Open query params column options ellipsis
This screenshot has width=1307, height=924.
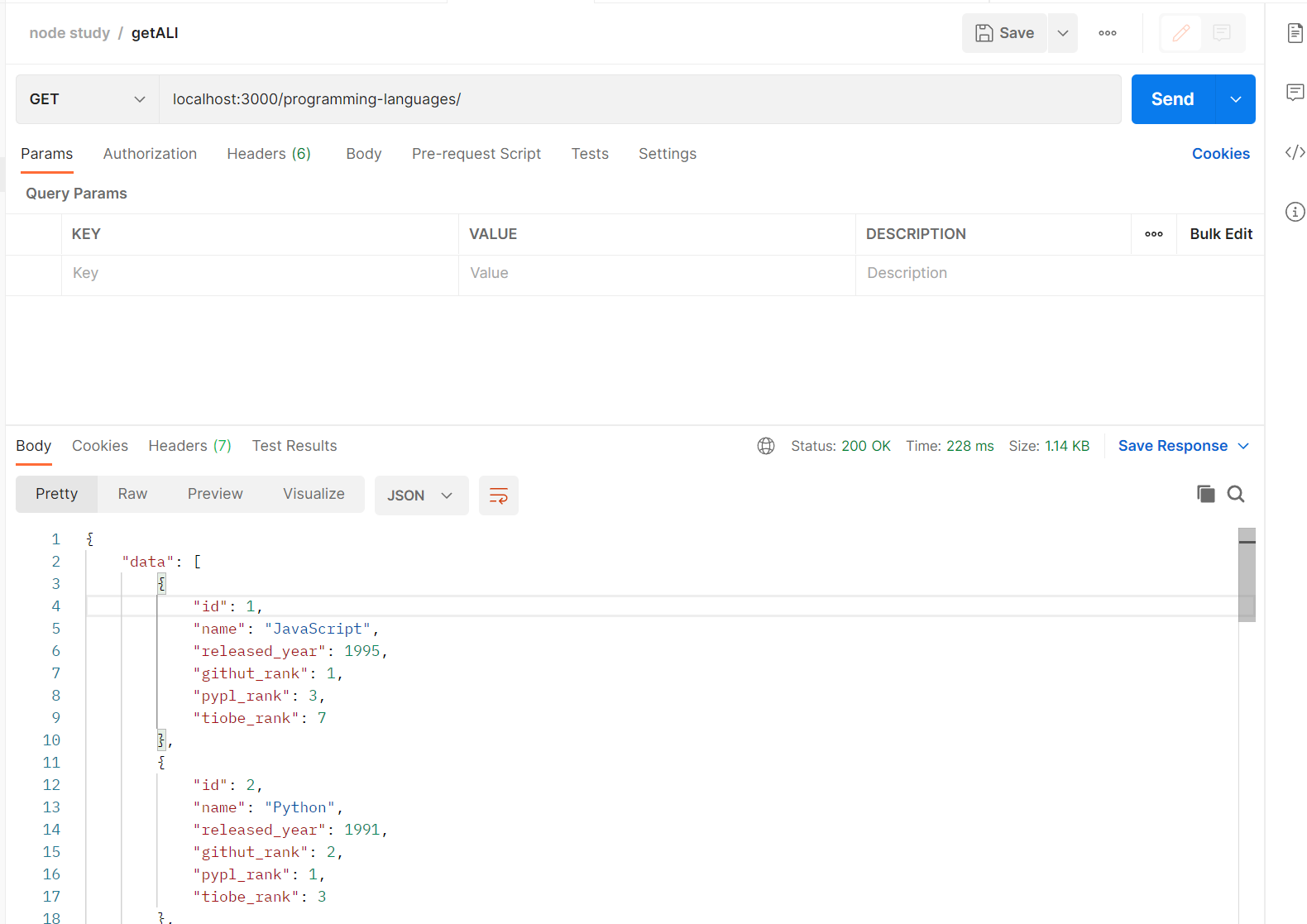[1154, 234]
